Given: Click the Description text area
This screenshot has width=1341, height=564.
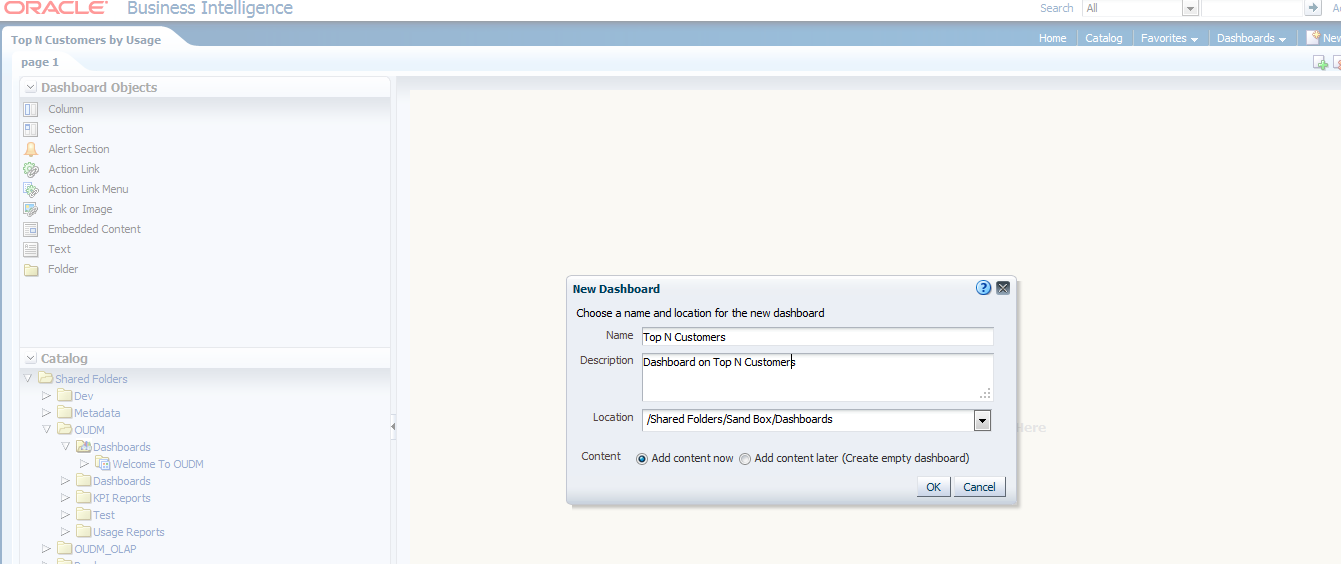Looking at the screenshot, I should tap(817, 377).
